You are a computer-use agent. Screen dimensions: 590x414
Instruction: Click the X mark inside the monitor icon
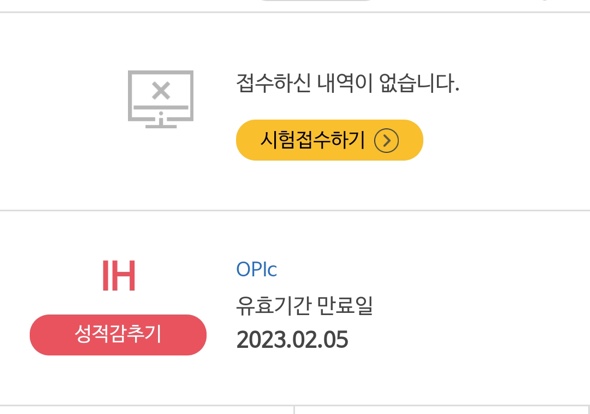(x=161, y=91)
